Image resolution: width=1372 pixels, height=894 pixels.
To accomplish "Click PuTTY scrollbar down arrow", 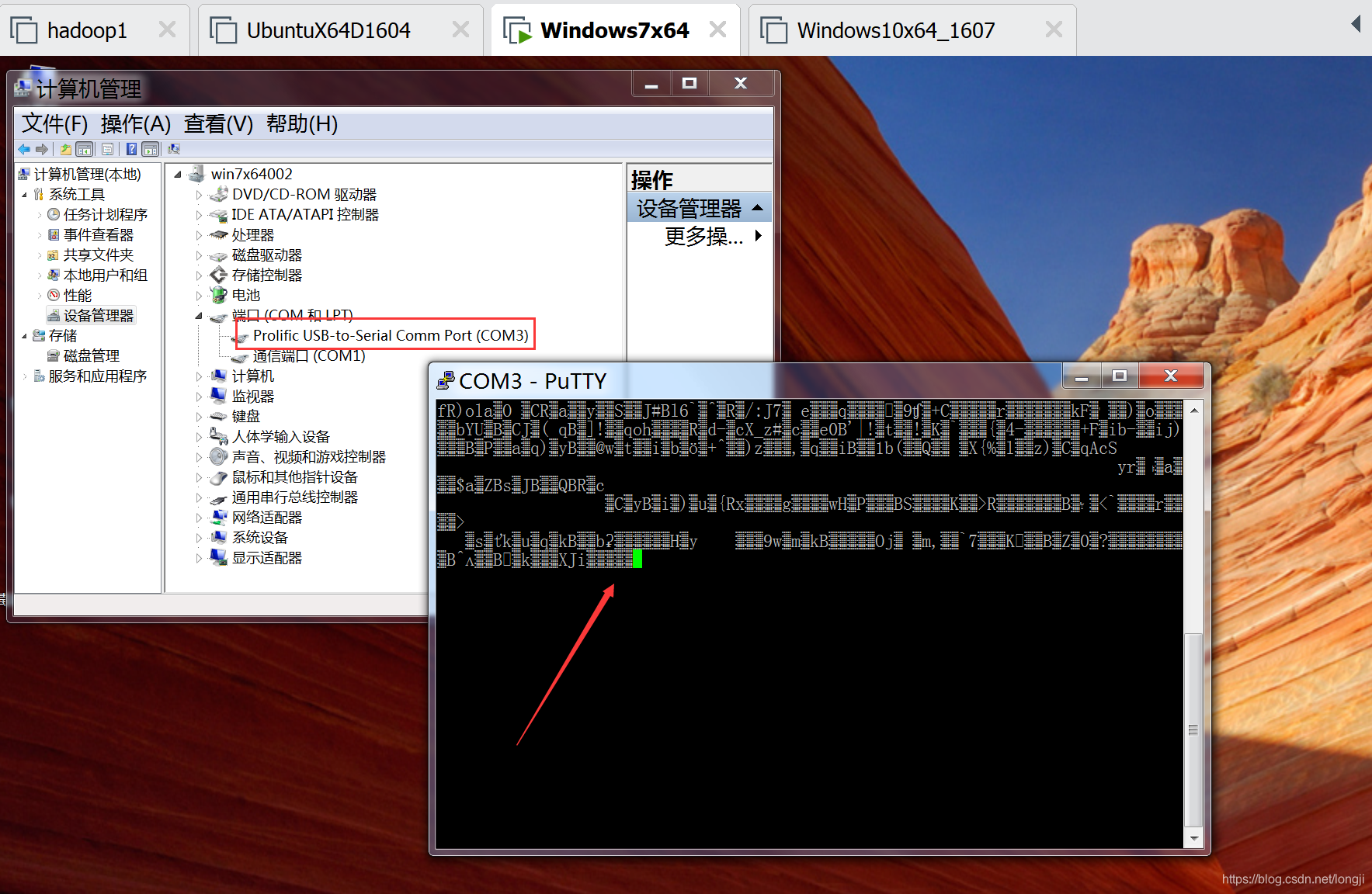I will tap(1194, 839).
